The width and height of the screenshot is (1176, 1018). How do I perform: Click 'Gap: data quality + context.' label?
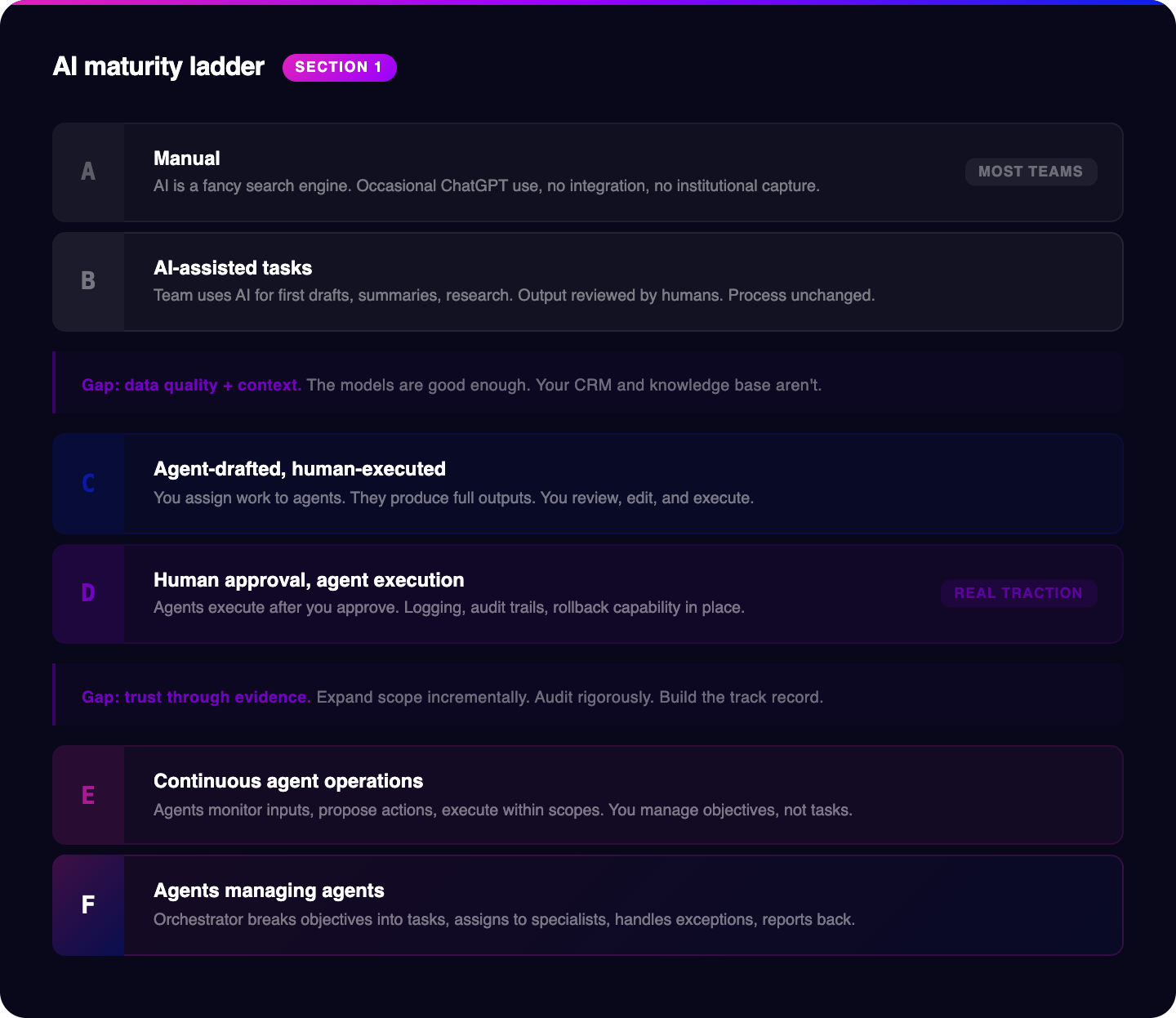(x=192, y=385)
